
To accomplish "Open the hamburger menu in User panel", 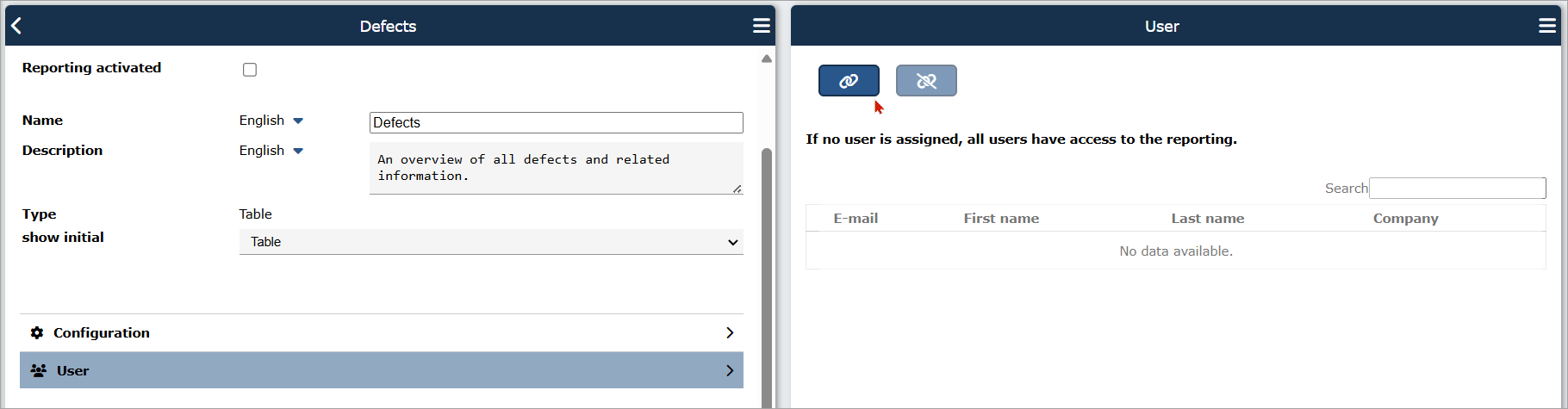I will (x=1547, y=26).
